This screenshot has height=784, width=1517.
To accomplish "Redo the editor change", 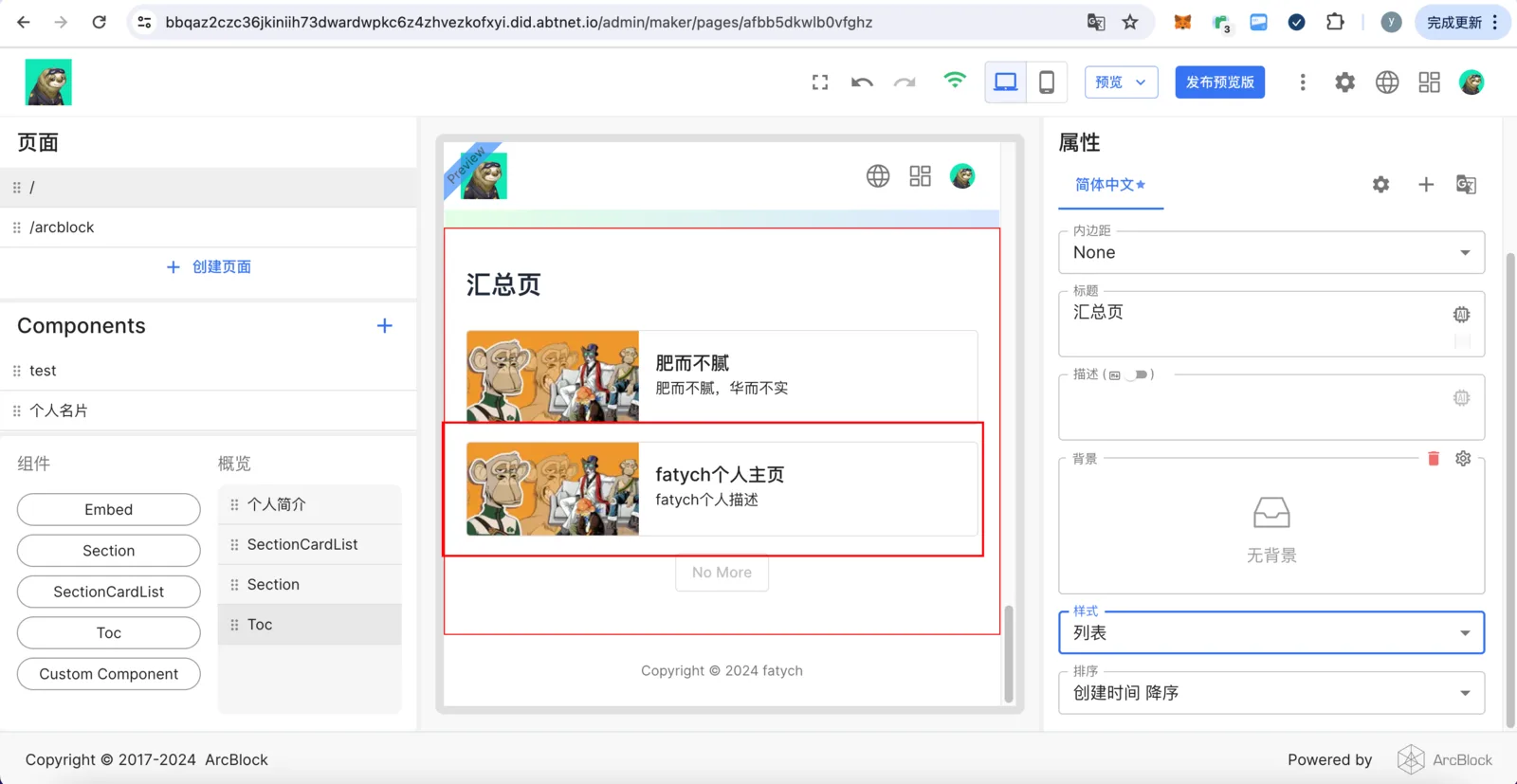I will click(x=905, y=82).
